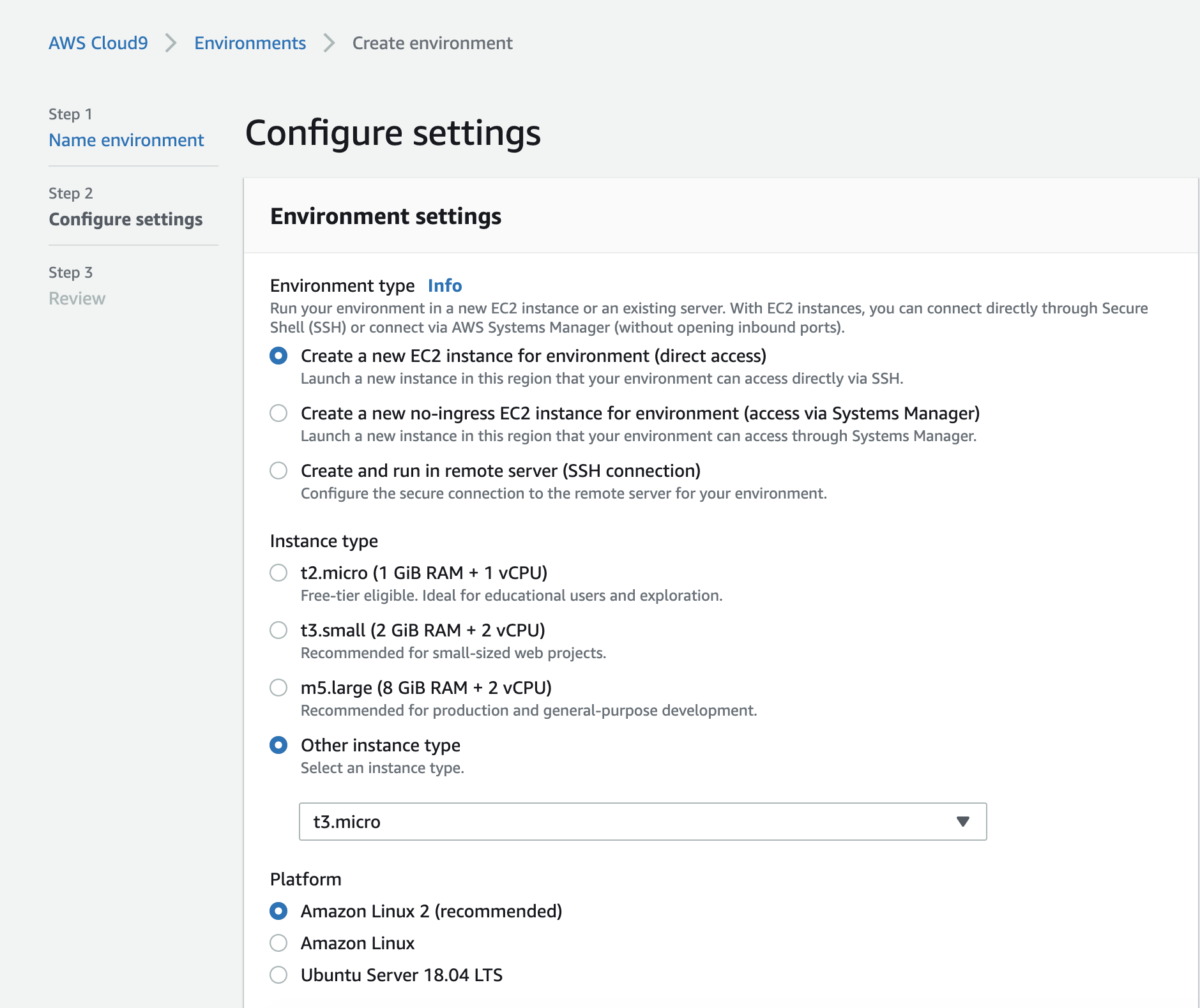Select Configure settings step in sidebar

[x=126, y=219]
